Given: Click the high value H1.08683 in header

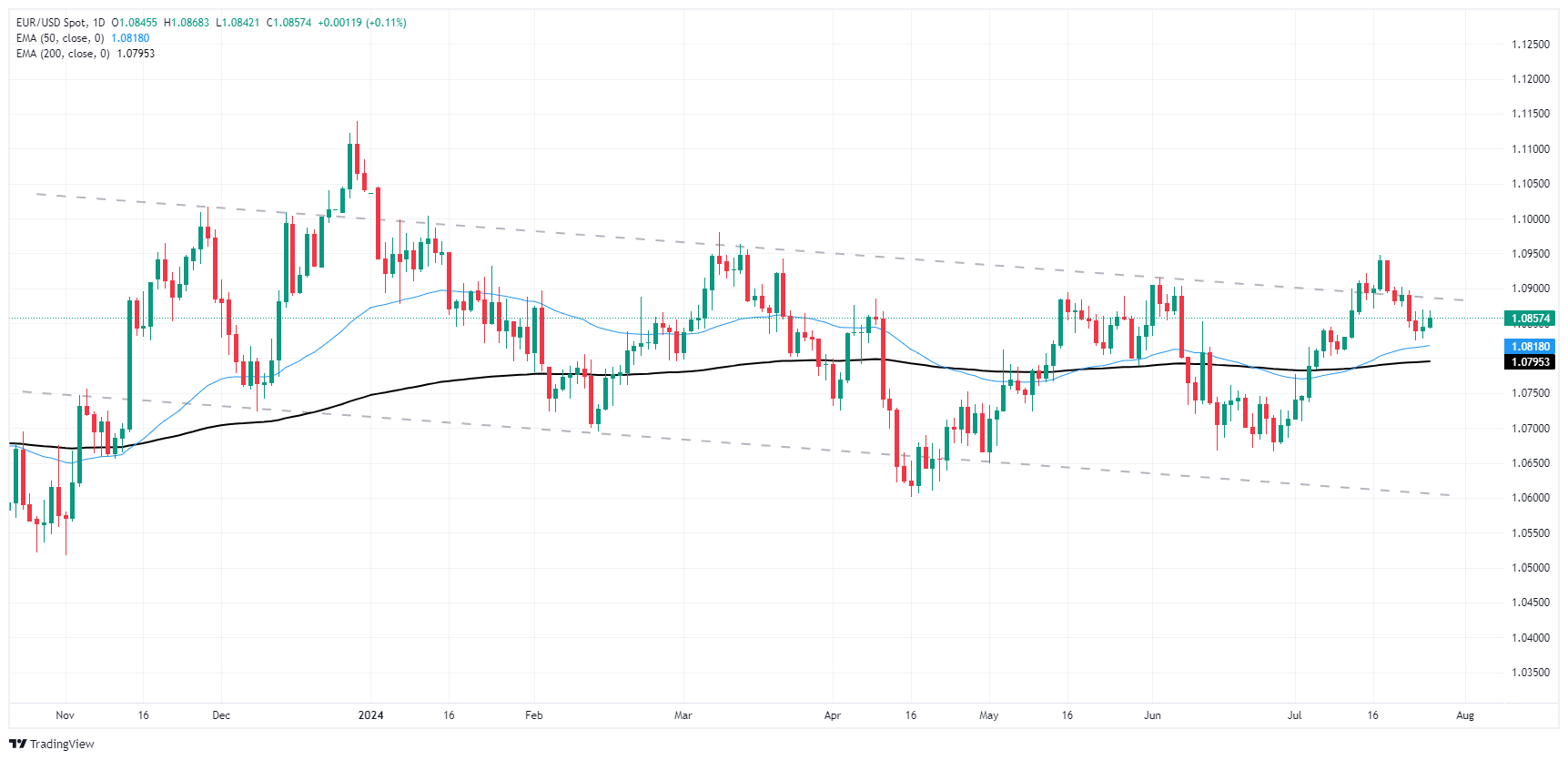Looking at the screenshot, I should pyautogui.click(x=186, y=23).
